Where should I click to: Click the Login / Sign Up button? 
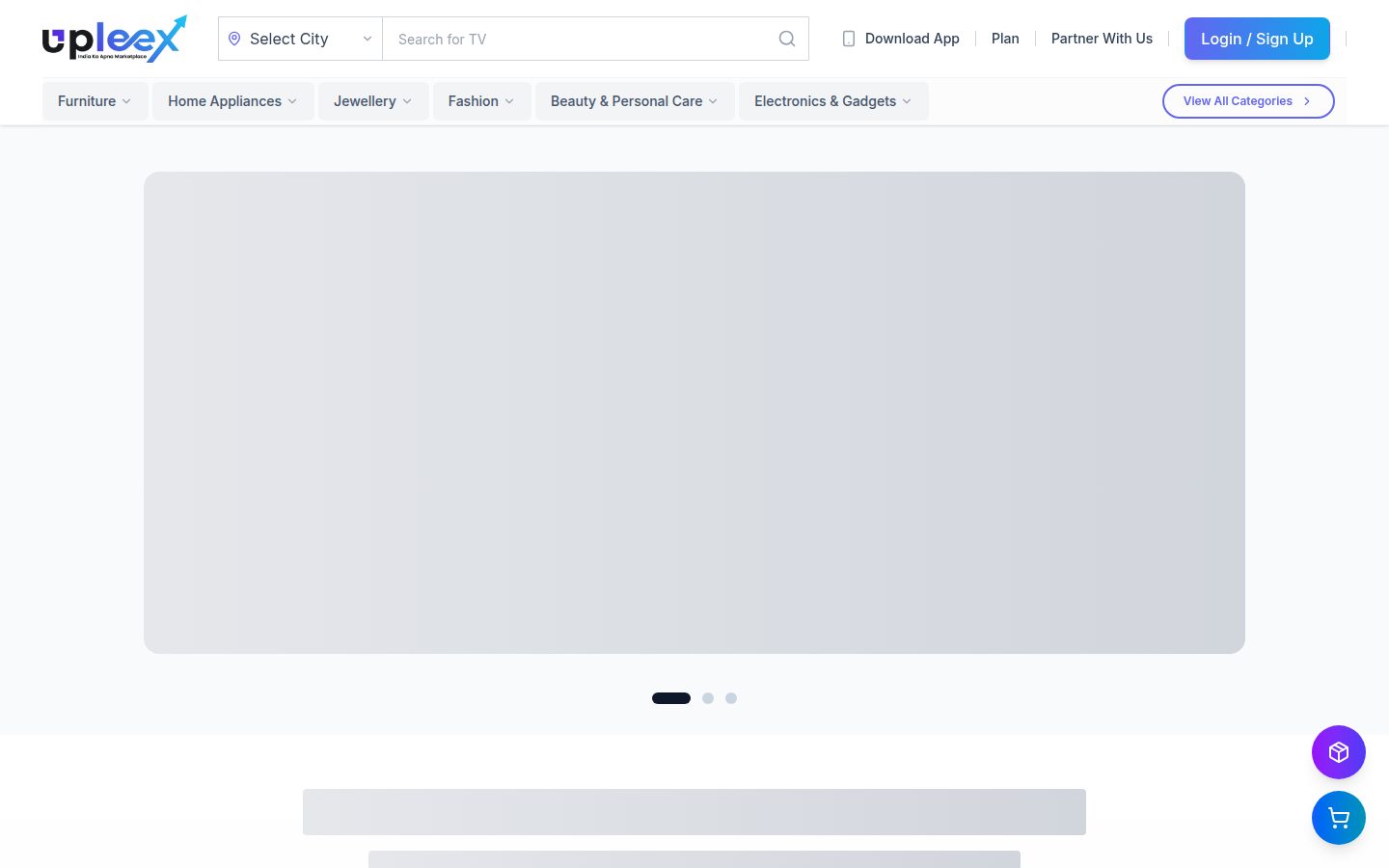1257,39
